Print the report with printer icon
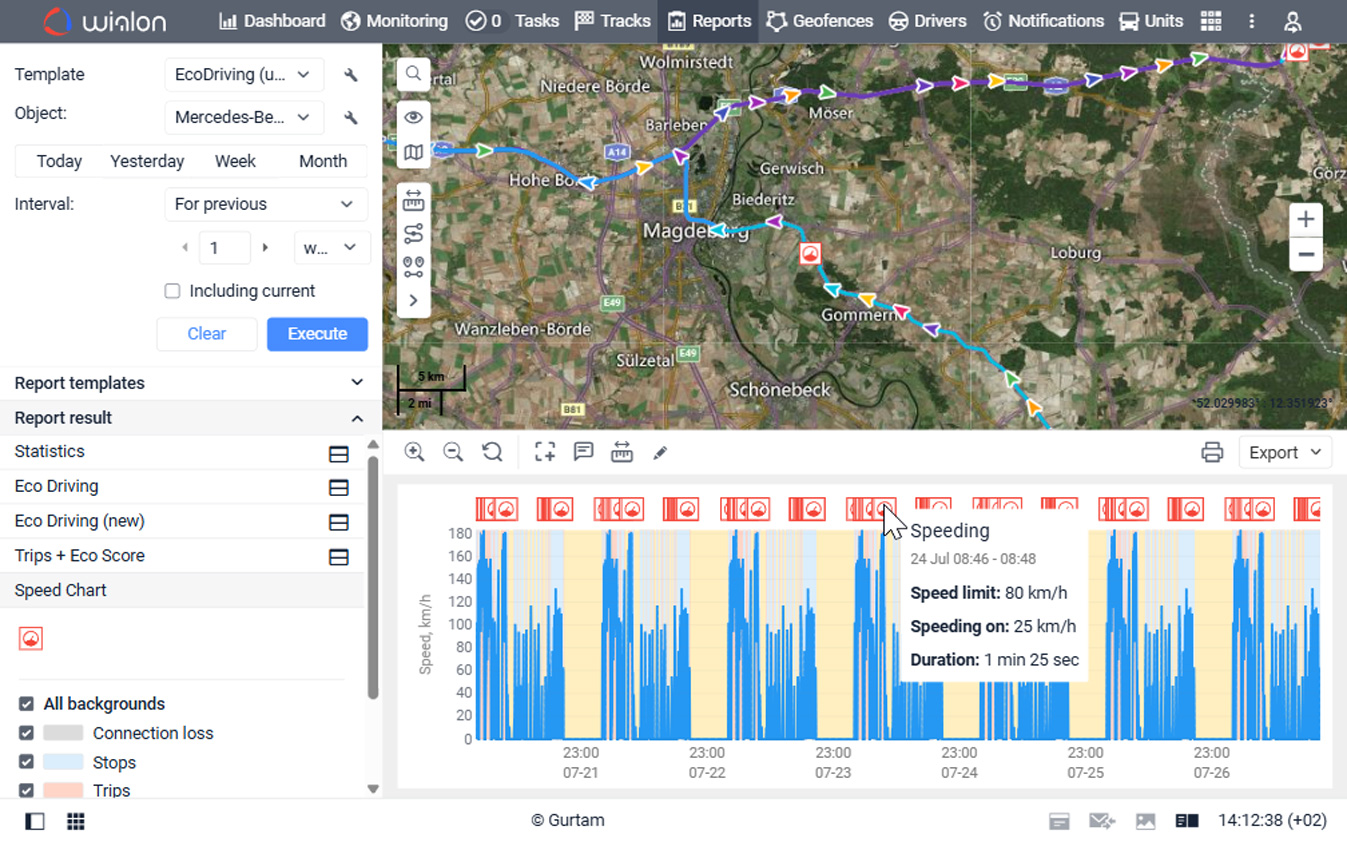Viewport: 1347px width, 842px height. 1212,452
